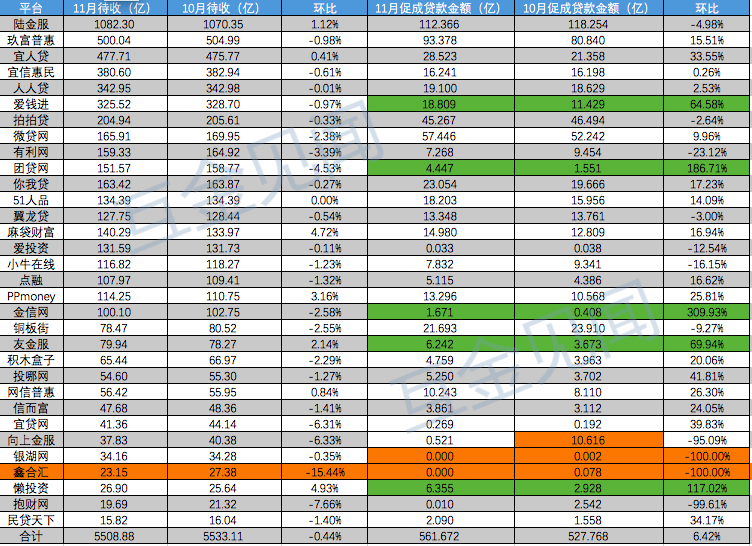Click the 33.55% cell for 宜人贷

point(707,56)
